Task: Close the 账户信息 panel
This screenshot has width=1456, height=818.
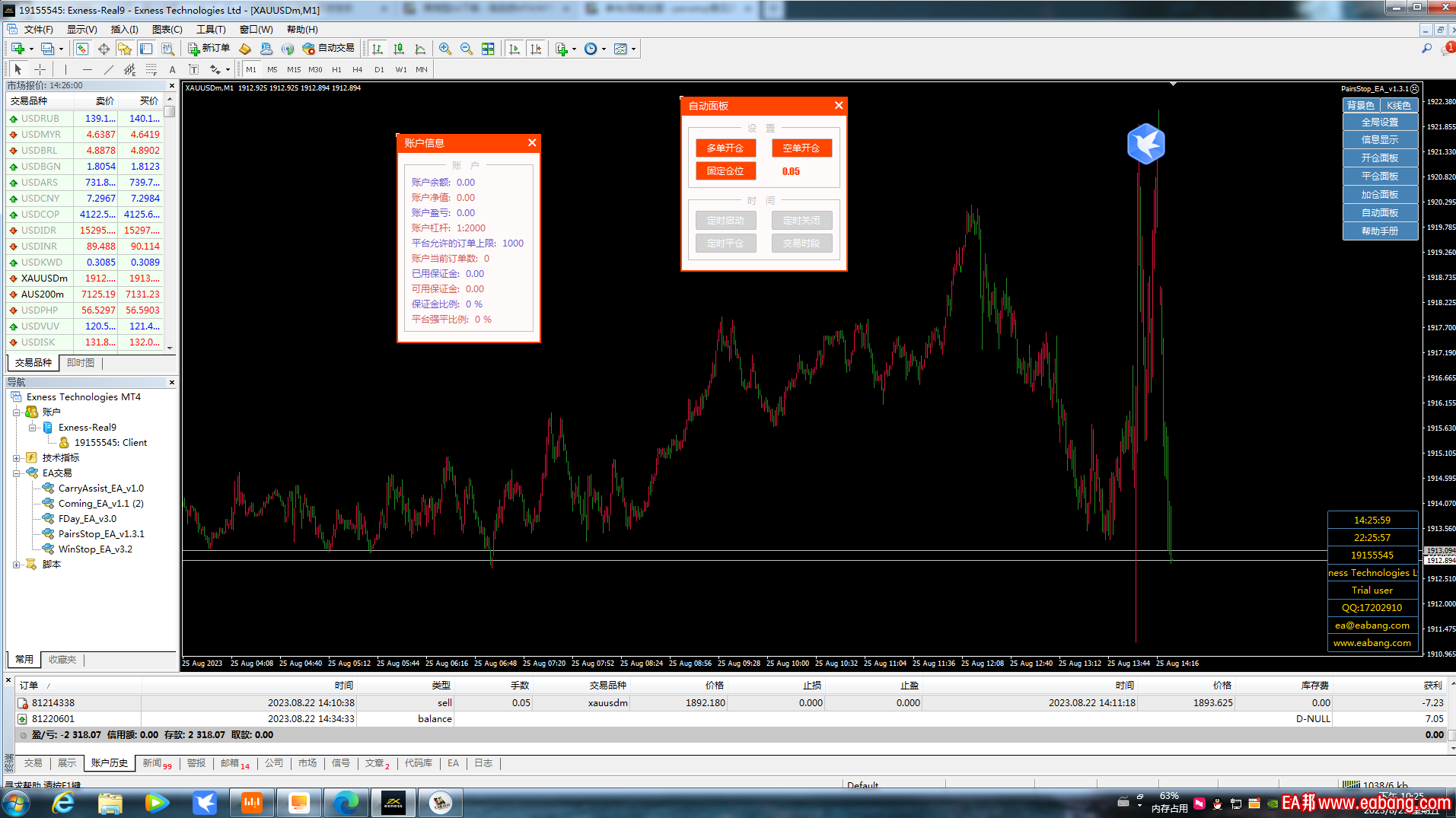Action: [x=532, y=143]
